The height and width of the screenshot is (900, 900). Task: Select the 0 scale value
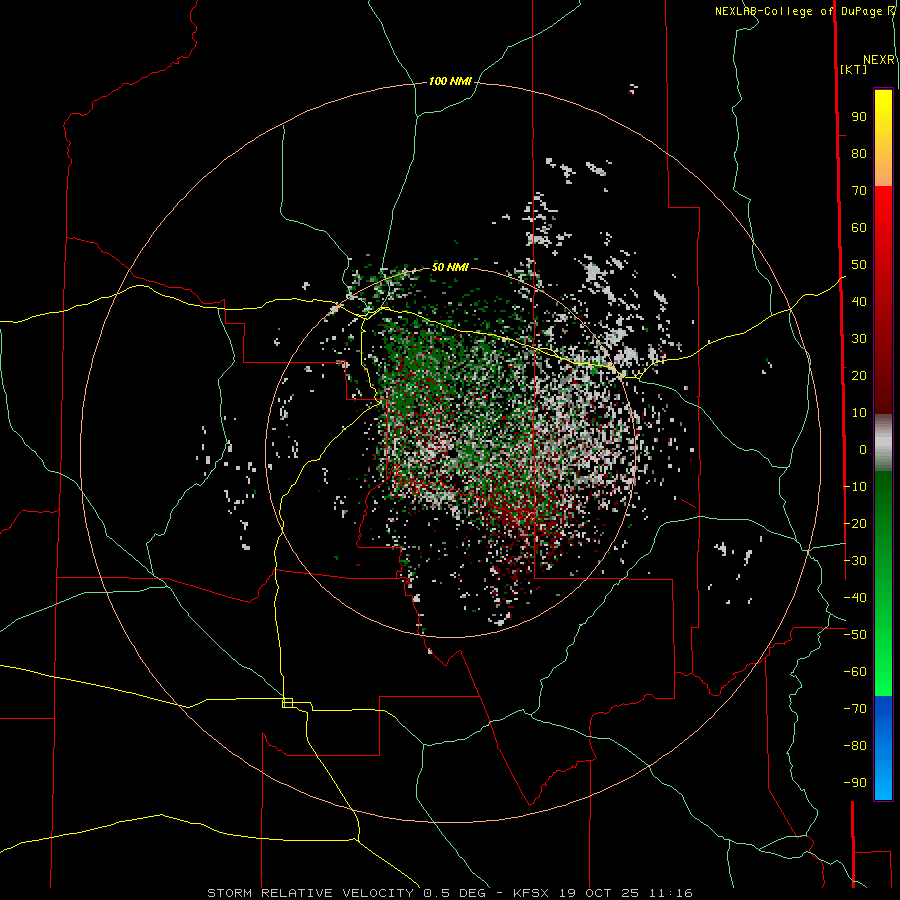pos(863,449)
